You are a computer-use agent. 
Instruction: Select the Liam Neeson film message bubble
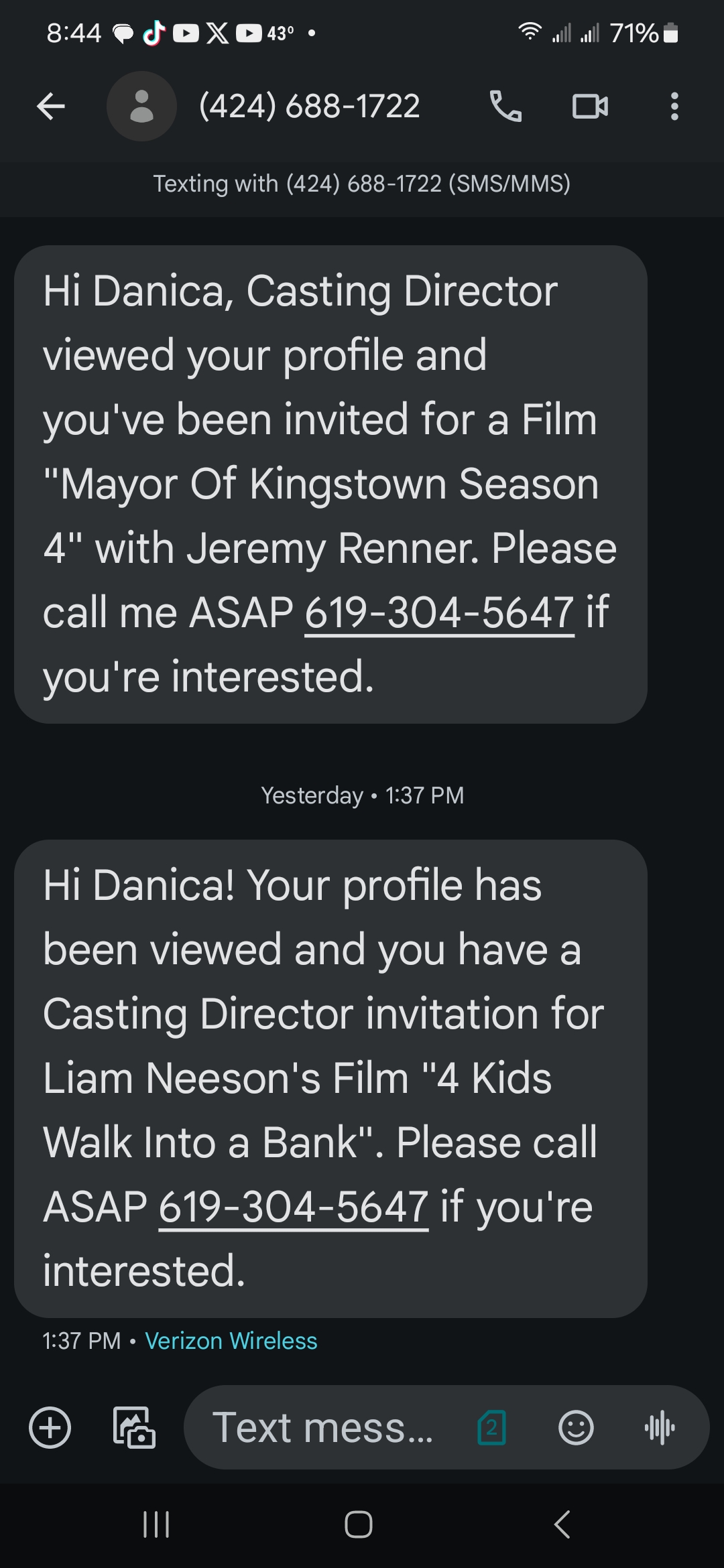click(x=330, y=1078)
